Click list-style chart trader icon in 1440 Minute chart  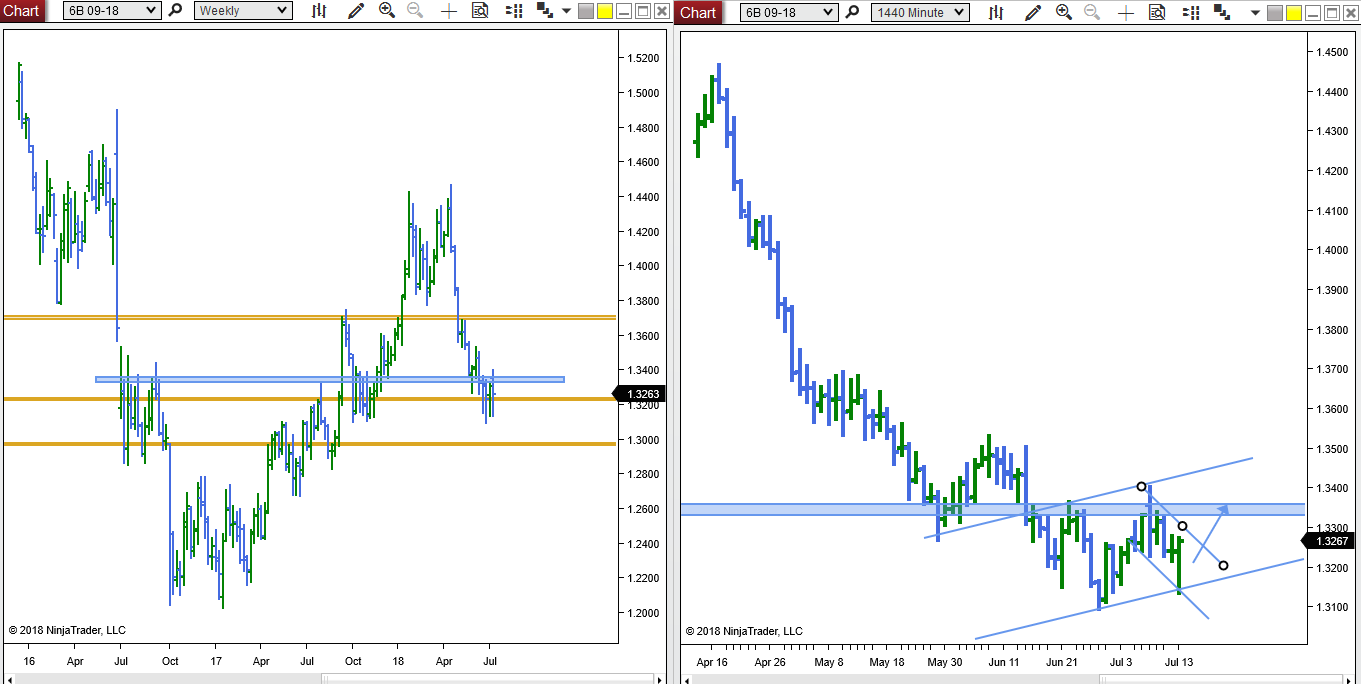(x=1190, y=12)
